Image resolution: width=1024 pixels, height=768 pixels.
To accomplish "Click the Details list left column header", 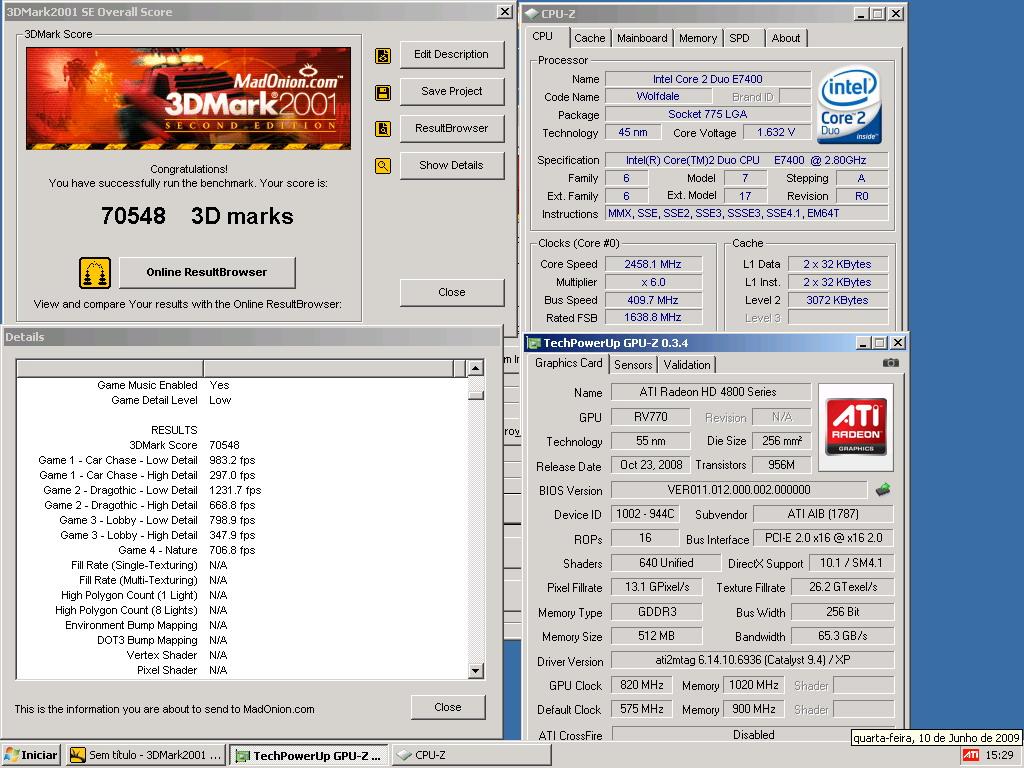I will [110, 368].
